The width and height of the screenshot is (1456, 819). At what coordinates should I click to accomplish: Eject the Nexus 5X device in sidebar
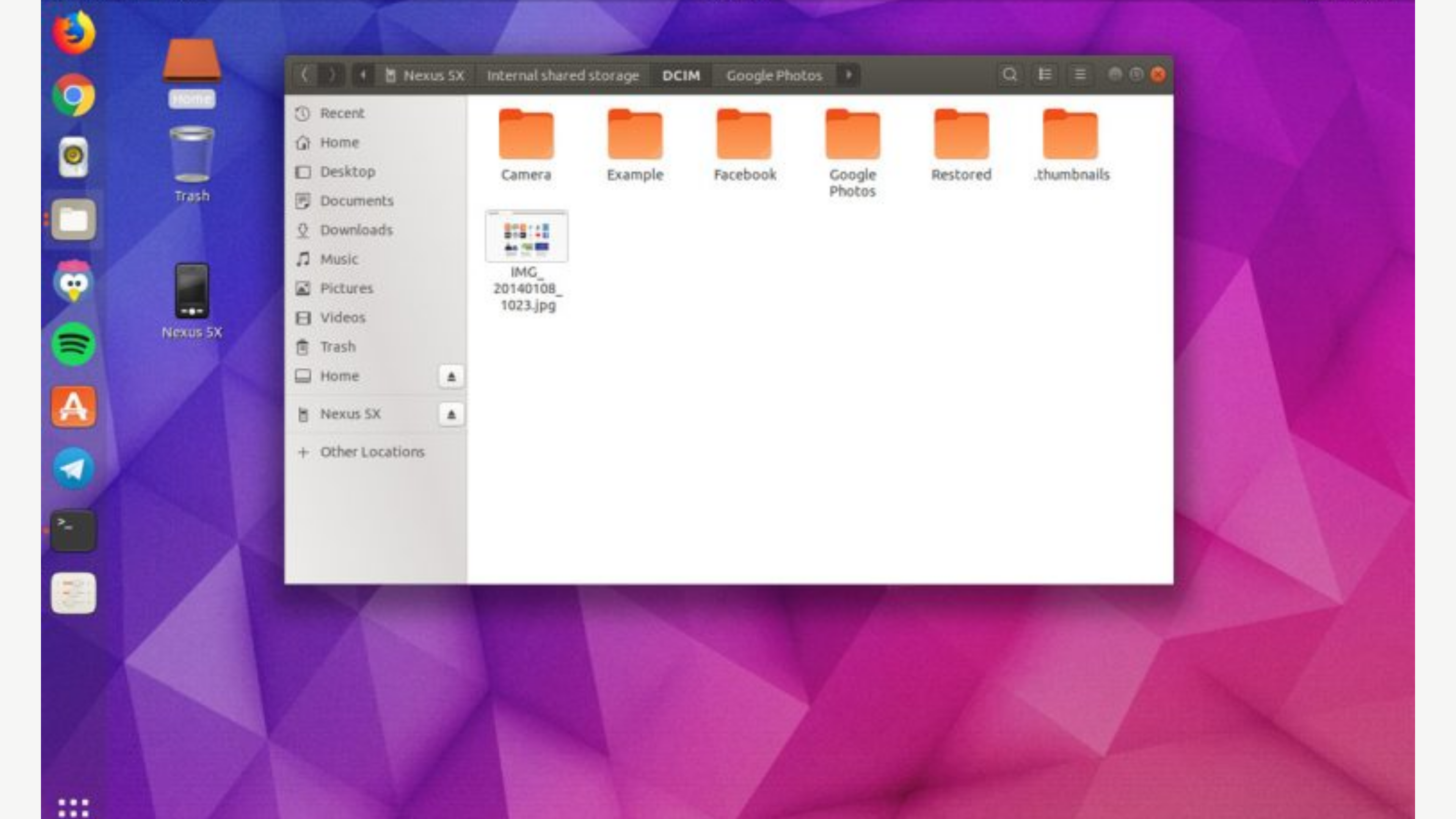(451, 414)
